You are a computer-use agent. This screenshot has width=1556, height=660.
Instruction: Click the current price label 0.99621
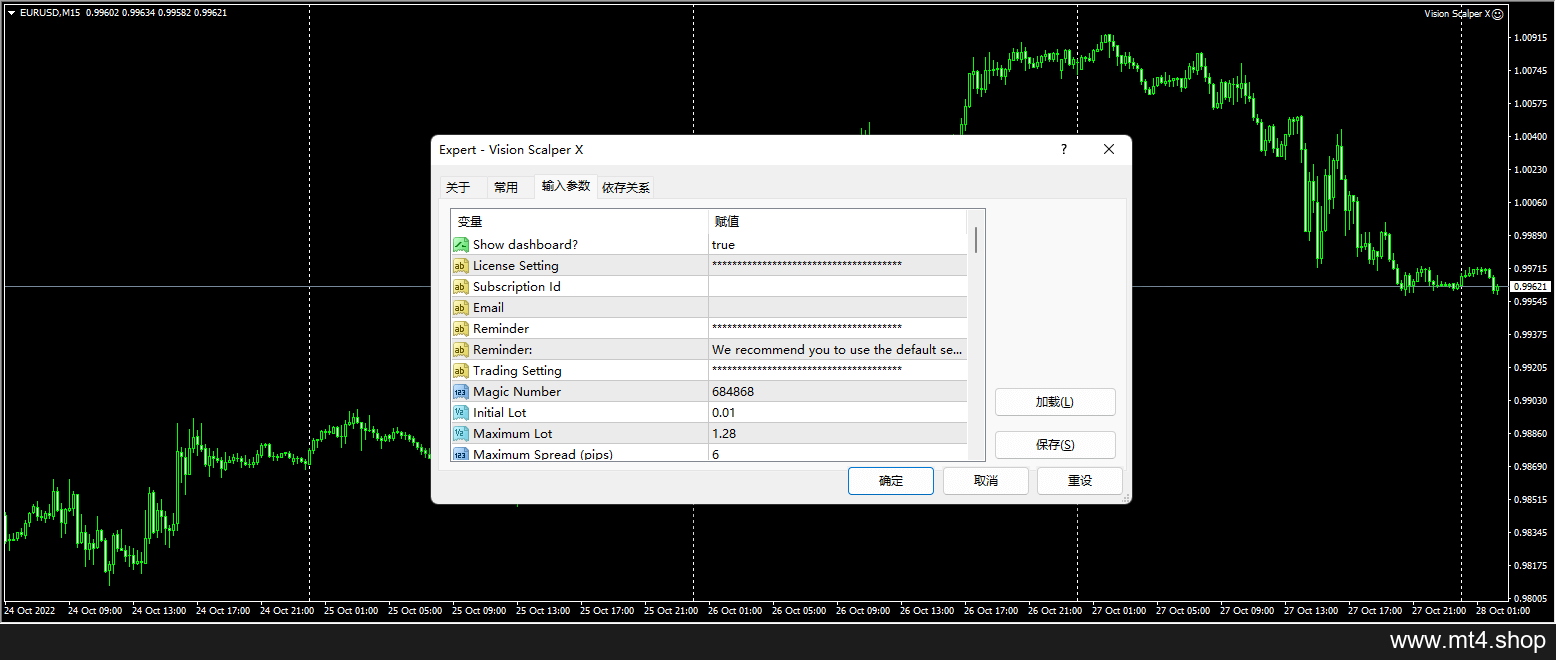(x=1530, y=287)
